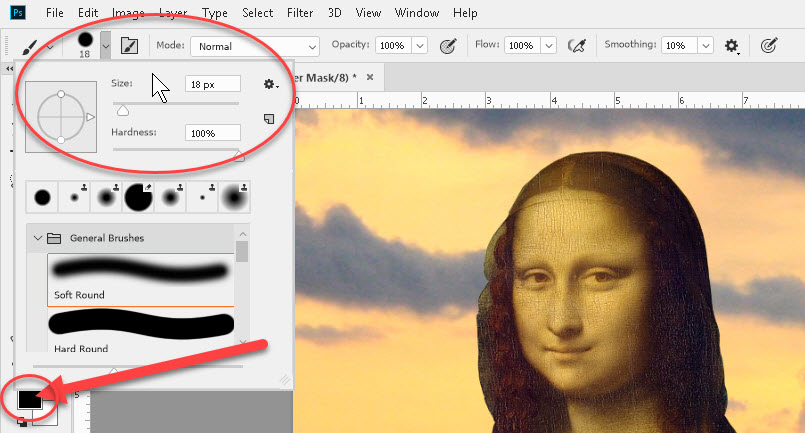Open the Opacity slider dropdown arrow
Image resolution: width=805 pixels, height=433 pixels.
(419, 46)
